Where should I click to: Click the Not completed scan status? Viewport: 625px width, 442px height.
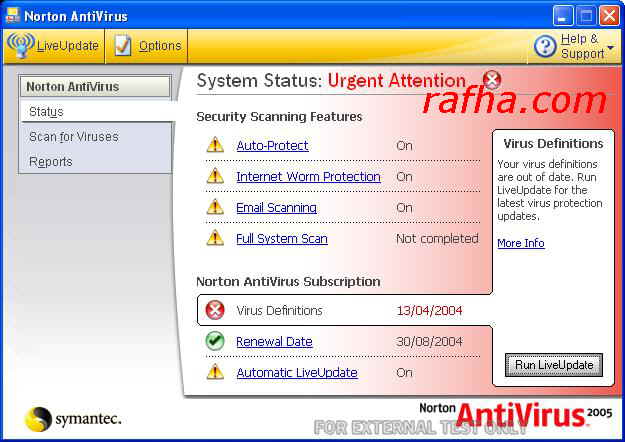click(437, 238)
